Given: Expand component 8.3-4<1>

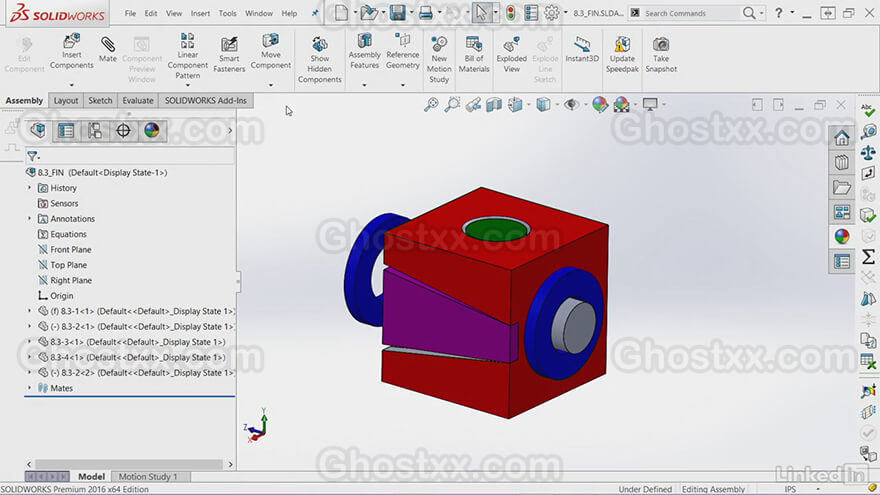Looking at the screenshot, I should point(30,357).
